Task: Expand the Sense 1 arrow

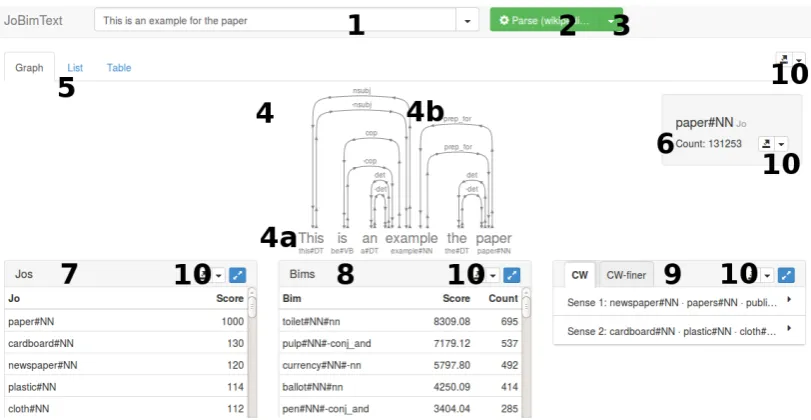Action: coord(789,299)
